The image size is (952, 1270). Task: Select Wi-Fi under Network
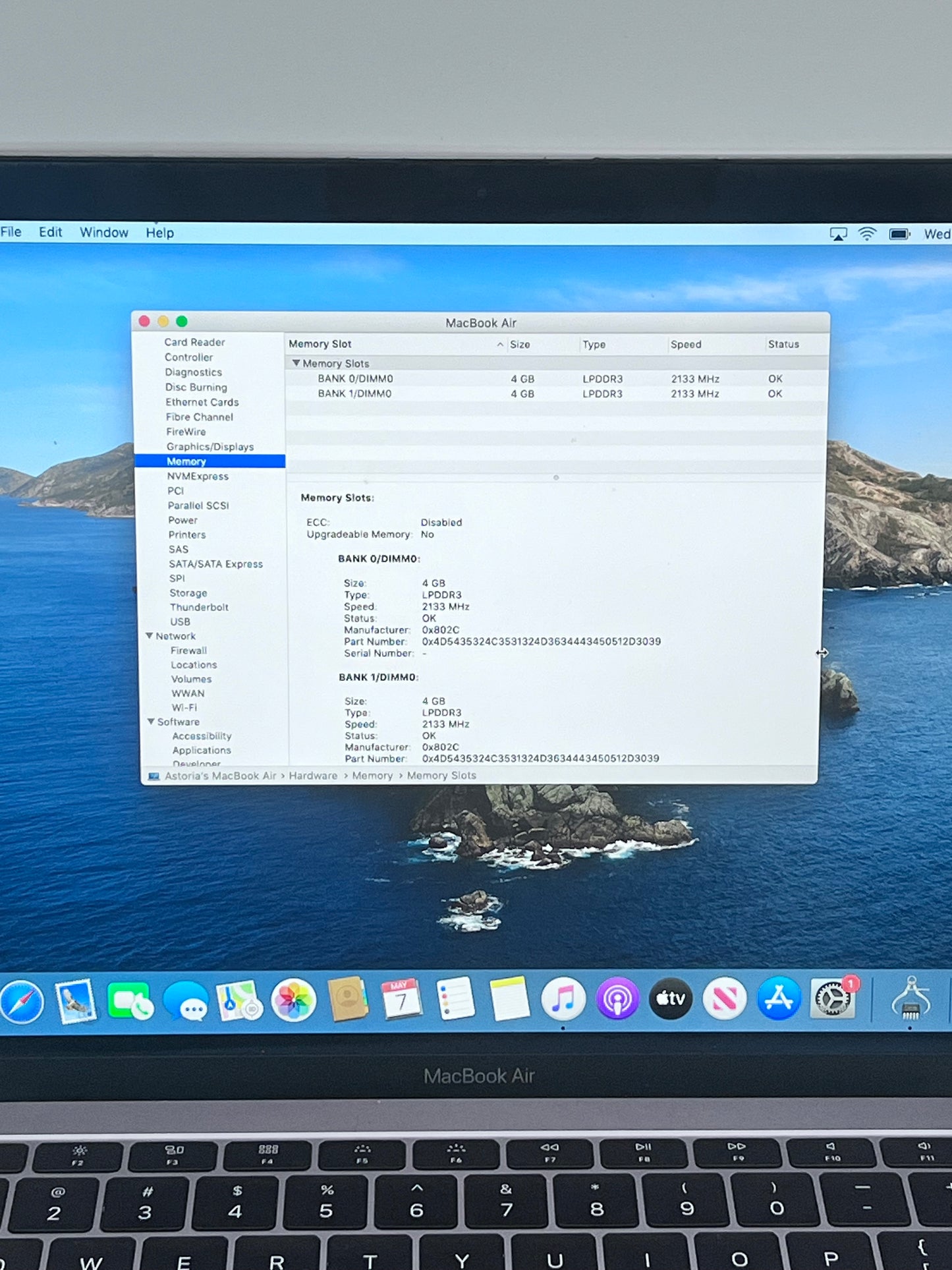pos(184,708)
